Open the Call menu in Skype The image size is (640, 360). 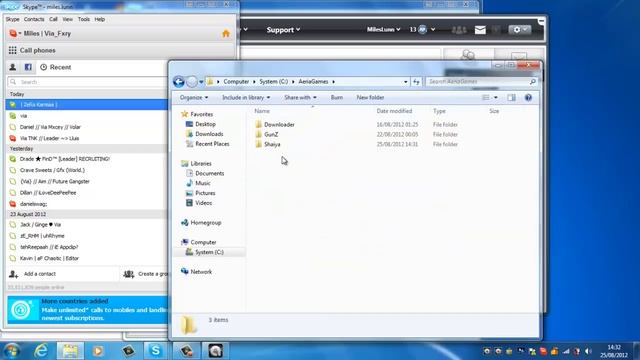[53, 19]
